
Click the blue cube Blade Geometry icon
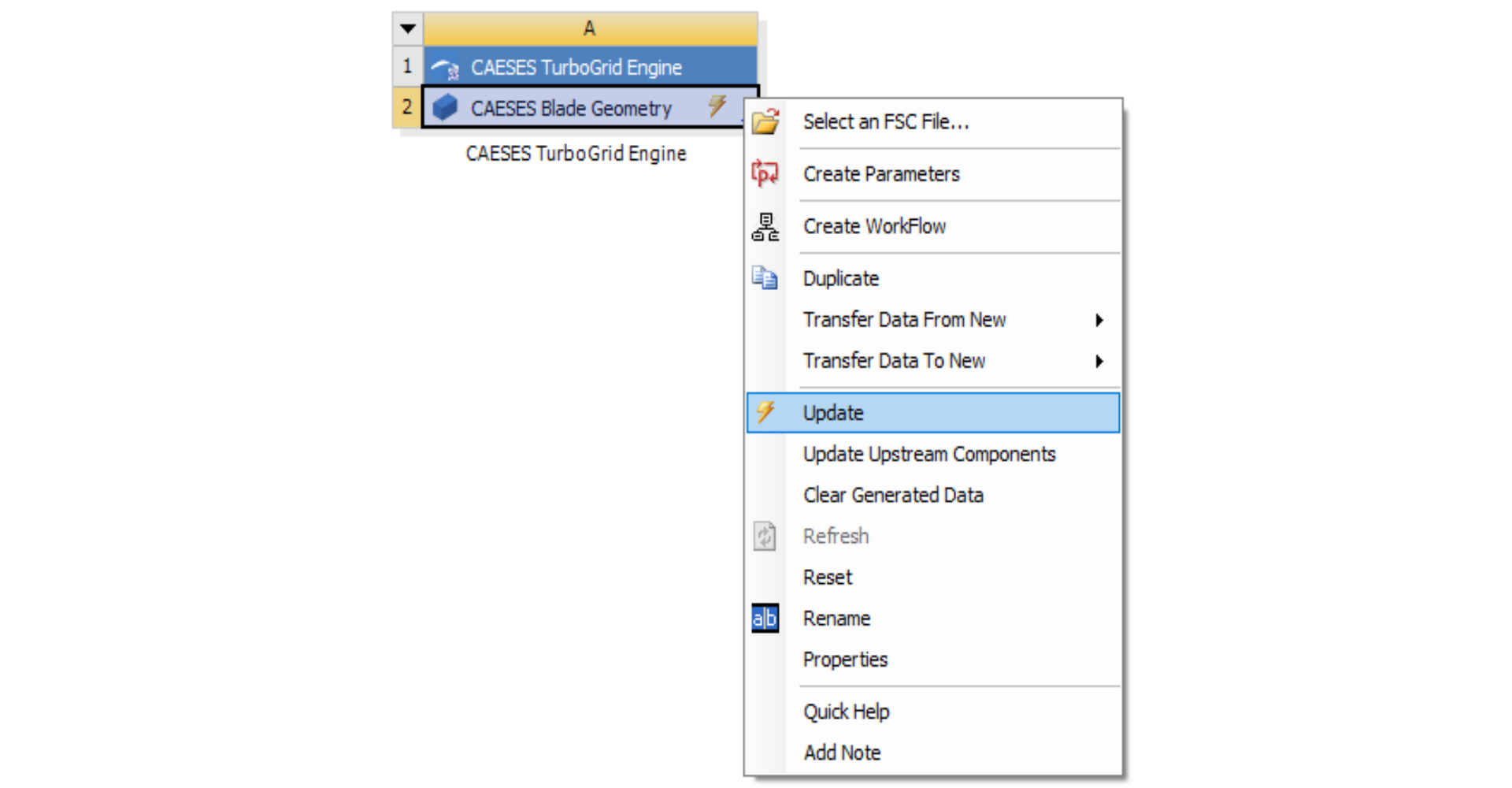(445, 107)
